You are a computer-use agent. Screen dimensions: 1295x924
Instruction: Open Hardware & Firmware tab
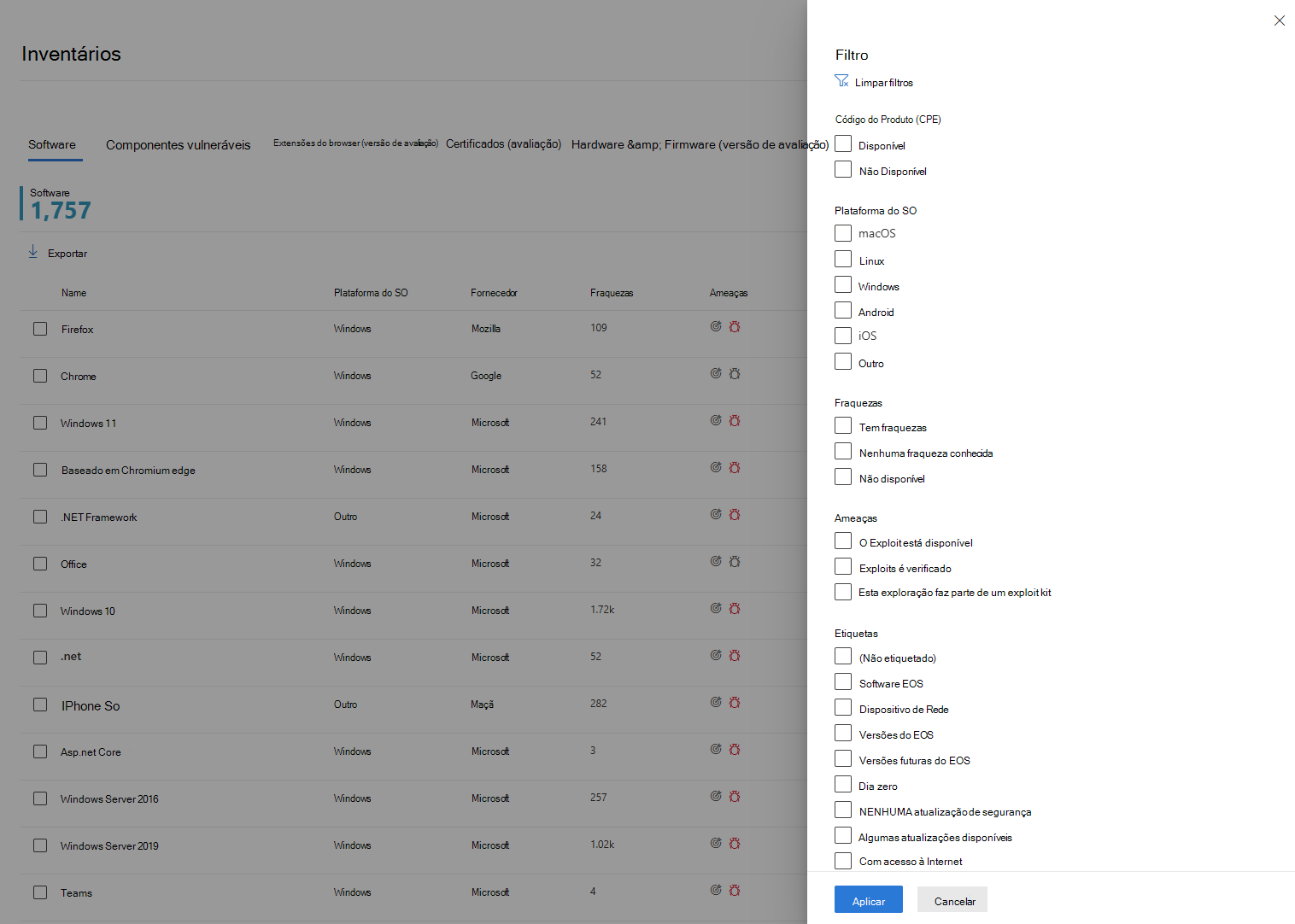700,144
